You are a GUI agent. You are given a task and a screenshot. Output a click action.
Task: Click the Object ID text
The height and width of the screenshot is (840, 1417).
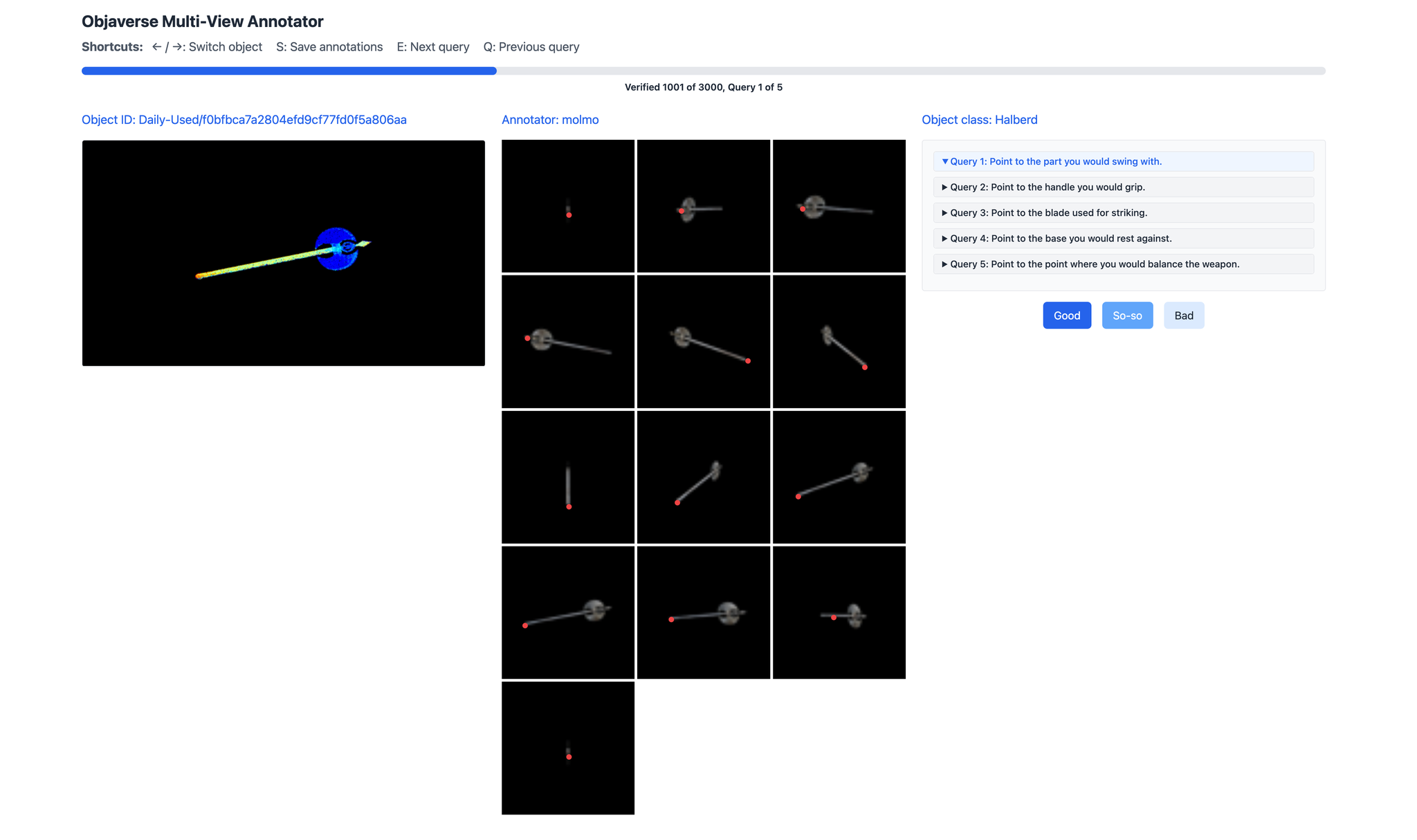[x=244, y=120]
